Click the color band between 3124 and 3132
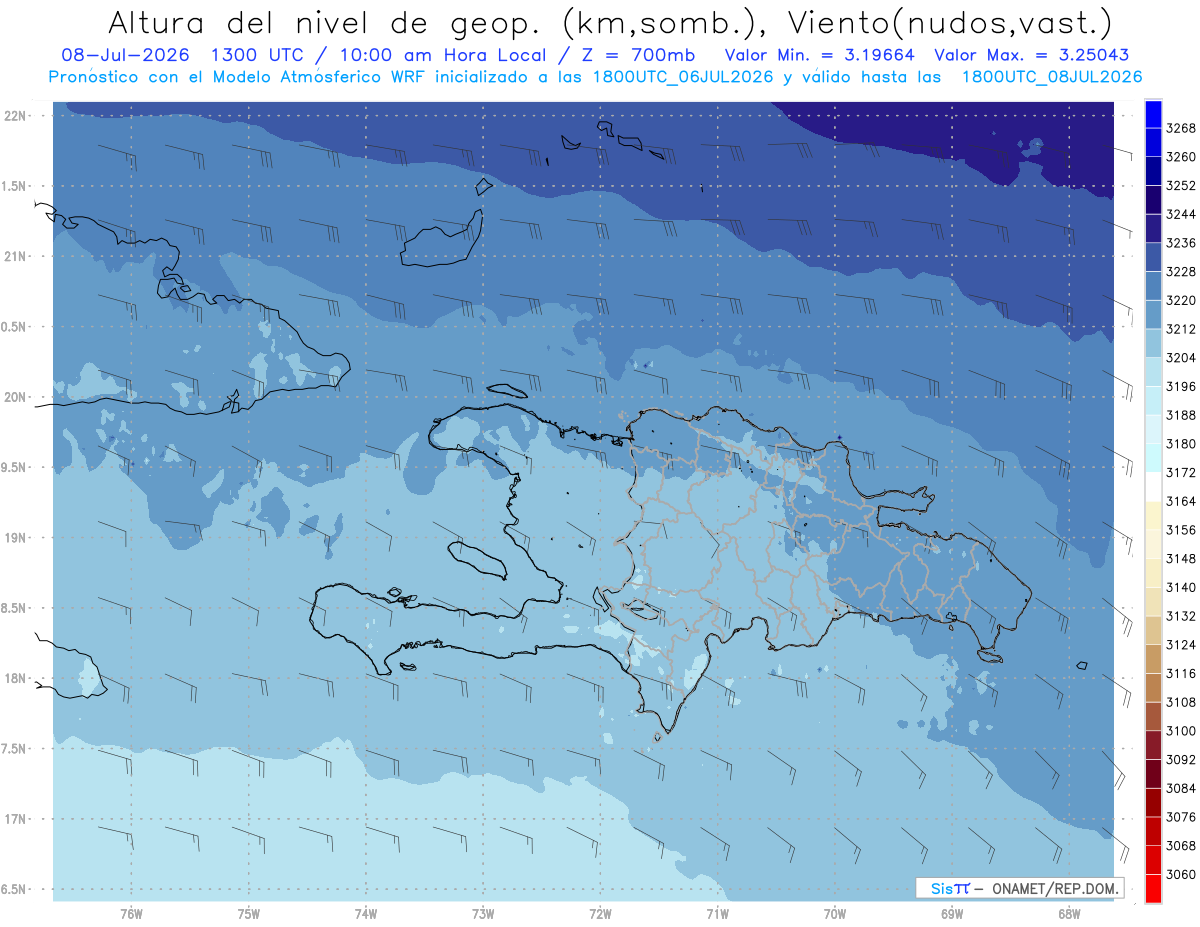 (x=1152, y=630)
